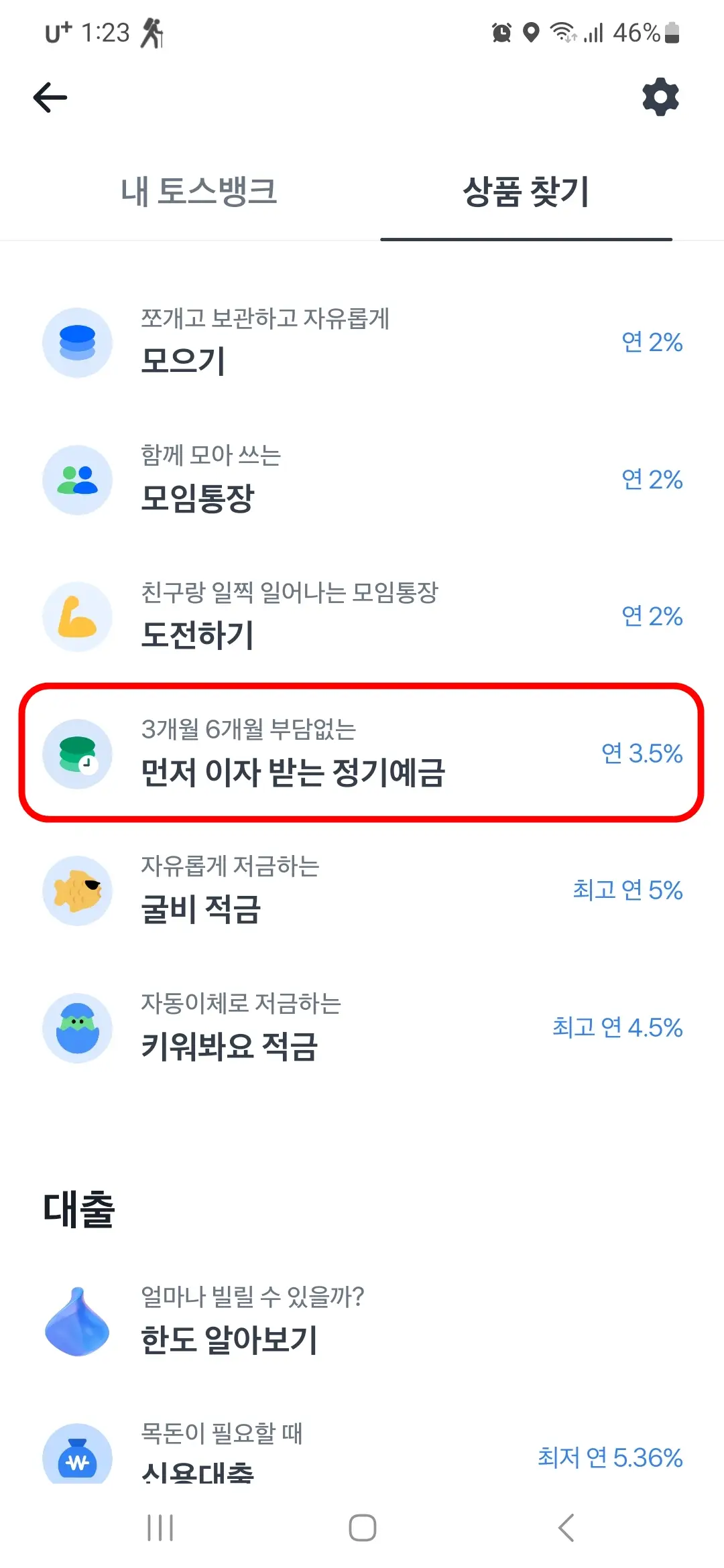Click the 정기예금 green savings icon
Viewport: 724px width, 1568px height.
(77, 755)
